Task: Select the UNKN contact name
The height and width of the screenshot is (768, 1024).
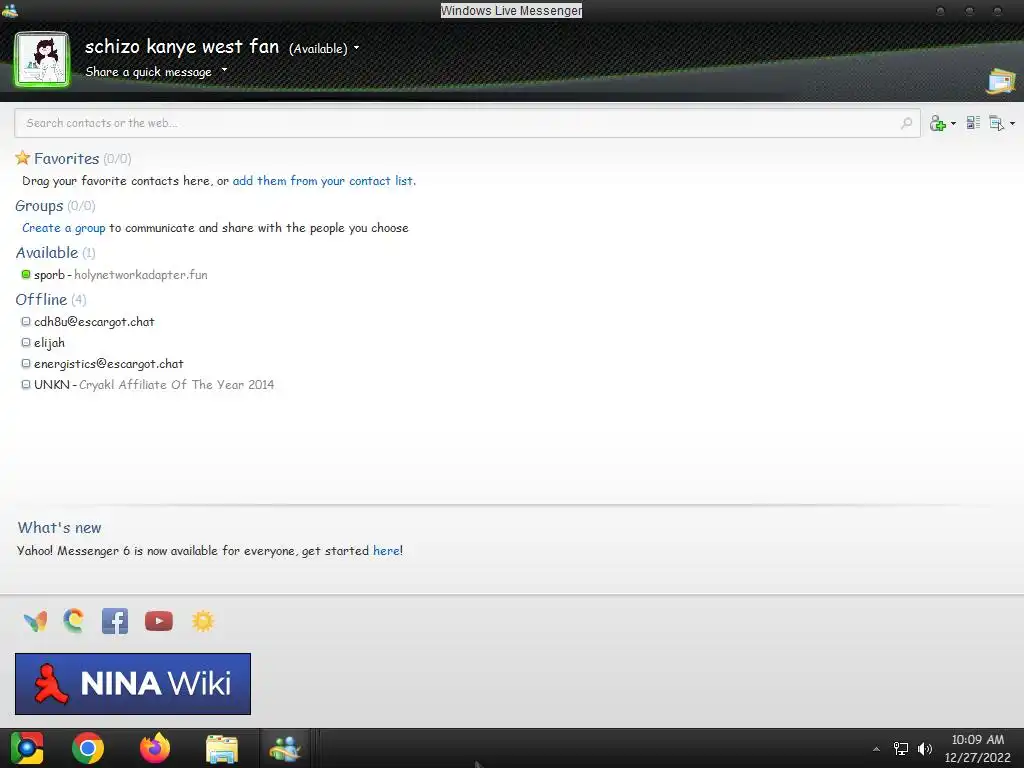Action: (x=52, y=385)
